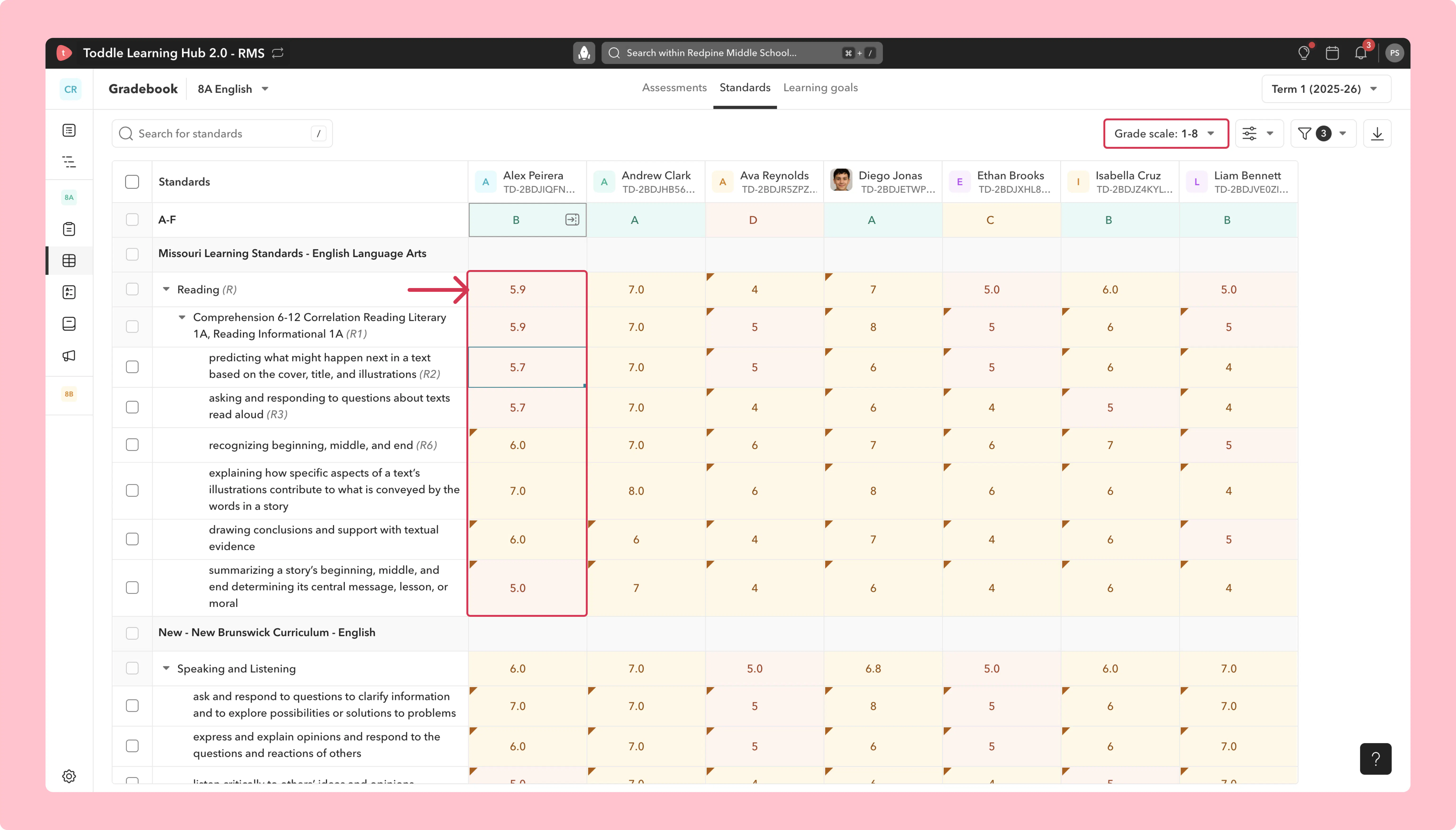Viewport: 1456px width, 830px height.
Task: Open the checklist sidebar icon
Action: tap(69, 293)
